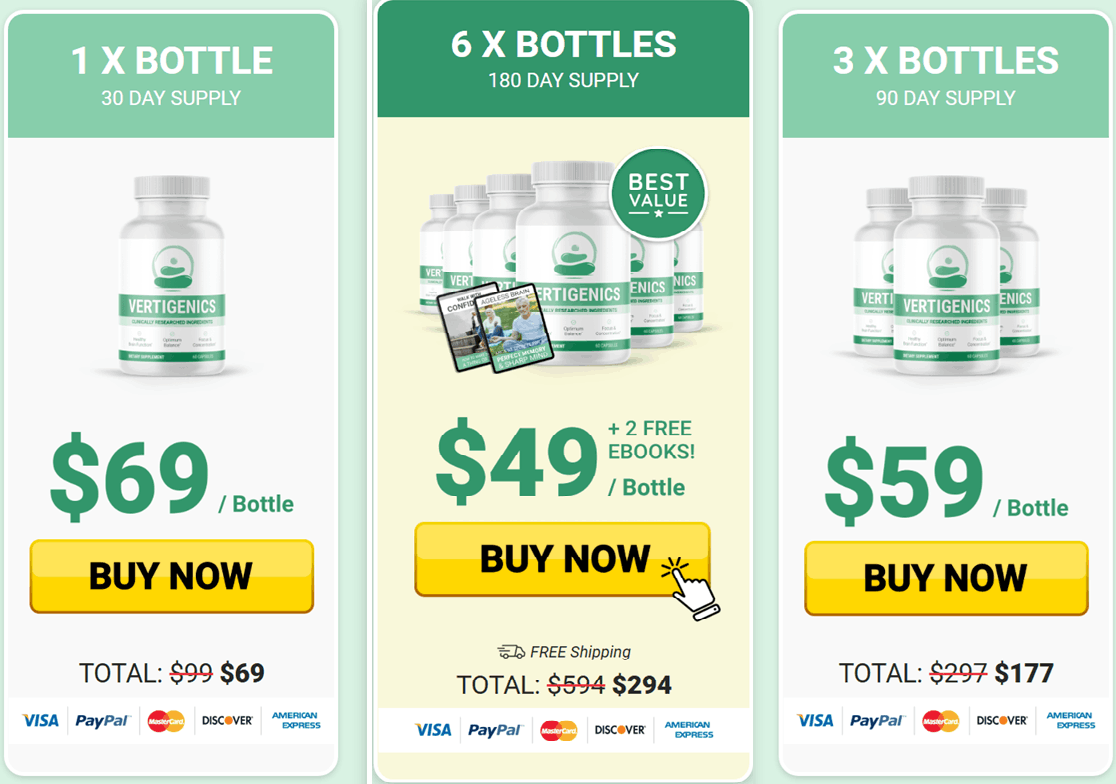Viewport: 1116px width, 784px height.
Task: Click the $177 total price text
Action: click(1024, 672)
